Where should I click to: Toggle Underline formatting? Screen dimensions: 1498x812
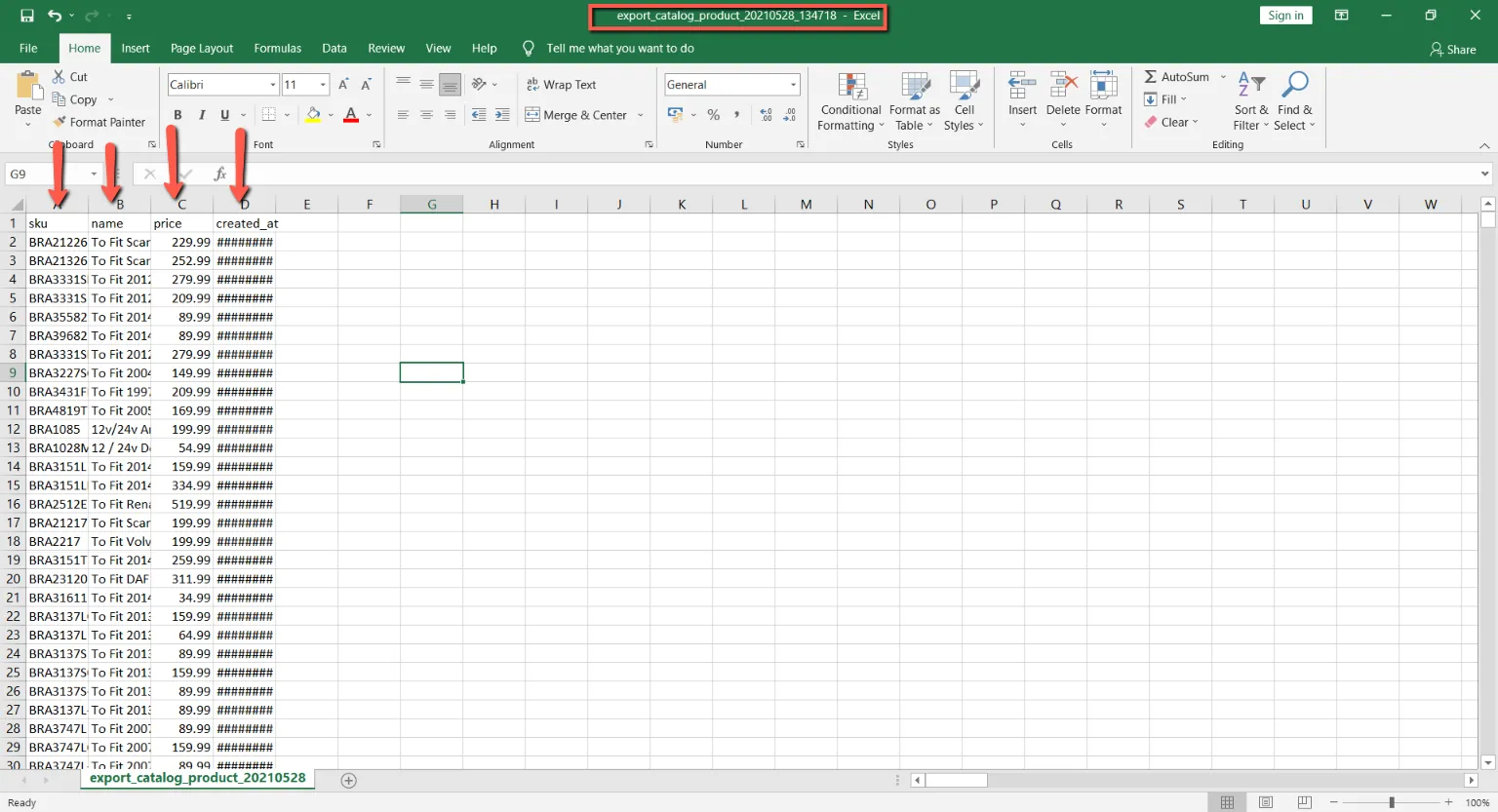pos(225,115)
